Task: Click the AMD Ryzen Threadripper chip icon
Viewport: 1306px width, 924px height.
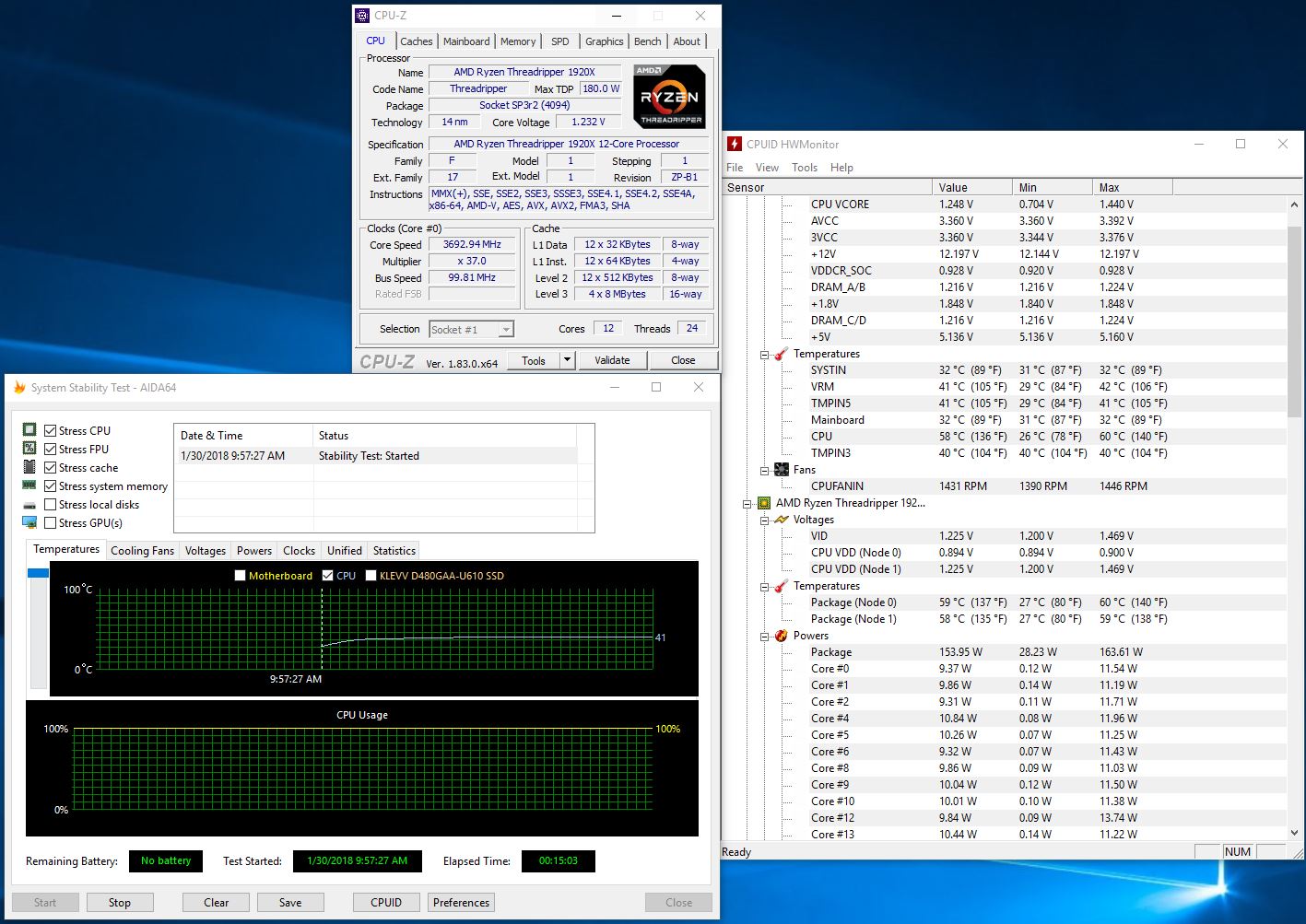Action: click(763, 503)
